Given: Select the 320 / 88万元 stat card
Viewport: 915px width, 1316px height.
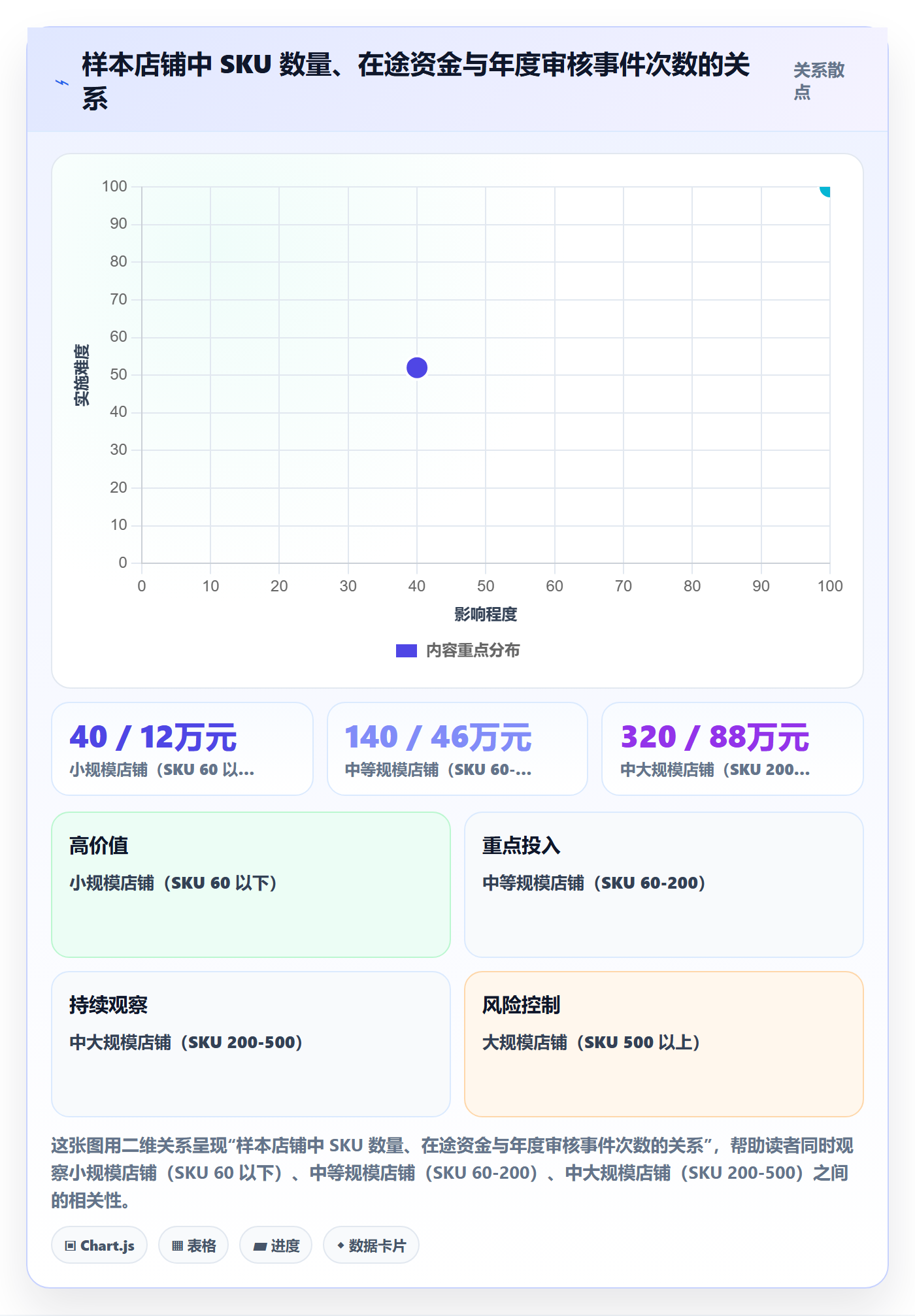Looking at the screenshot, I should click(x=733, y=749).
